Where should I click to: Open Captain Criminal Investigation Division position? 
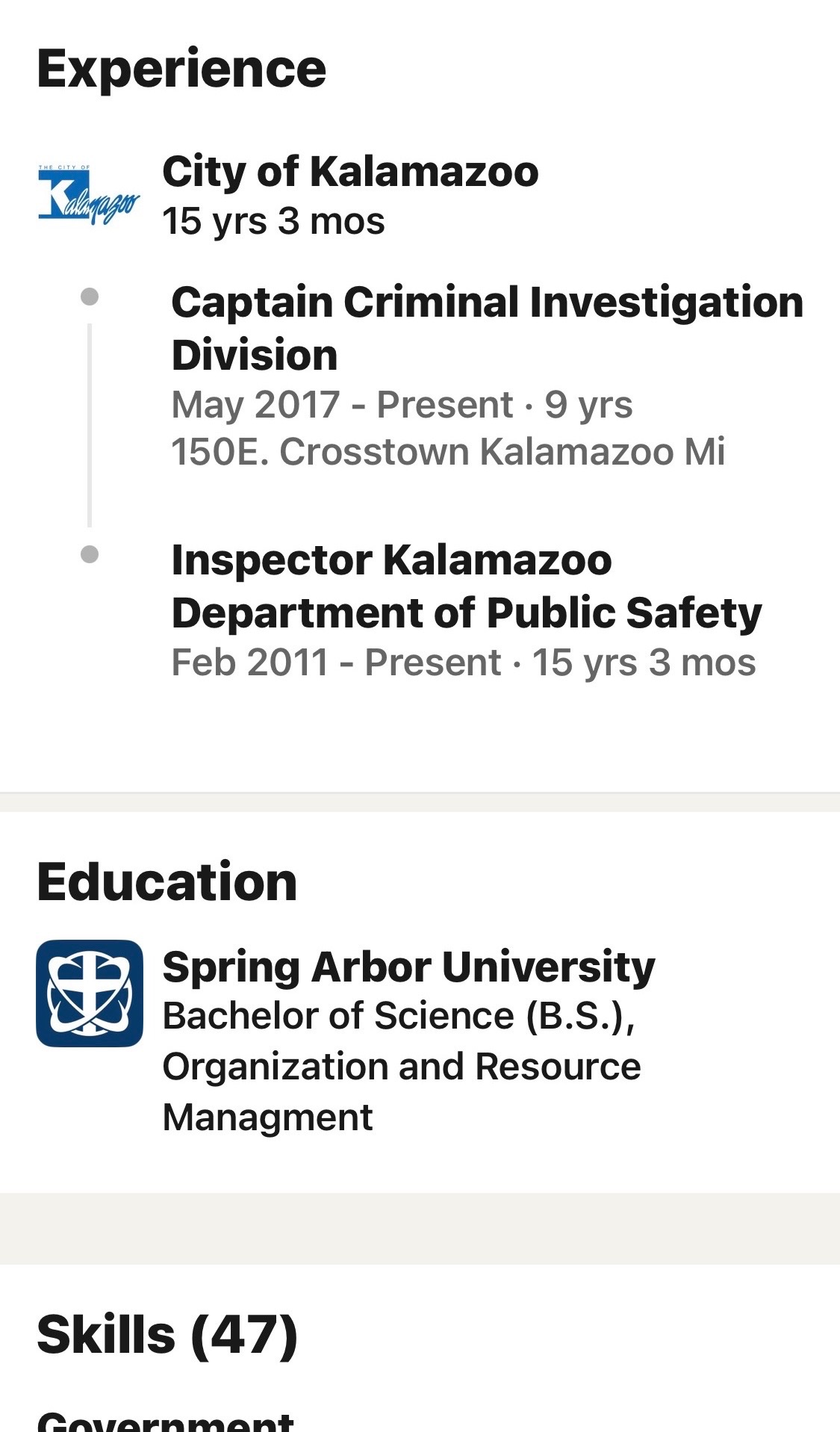point(487,328)
